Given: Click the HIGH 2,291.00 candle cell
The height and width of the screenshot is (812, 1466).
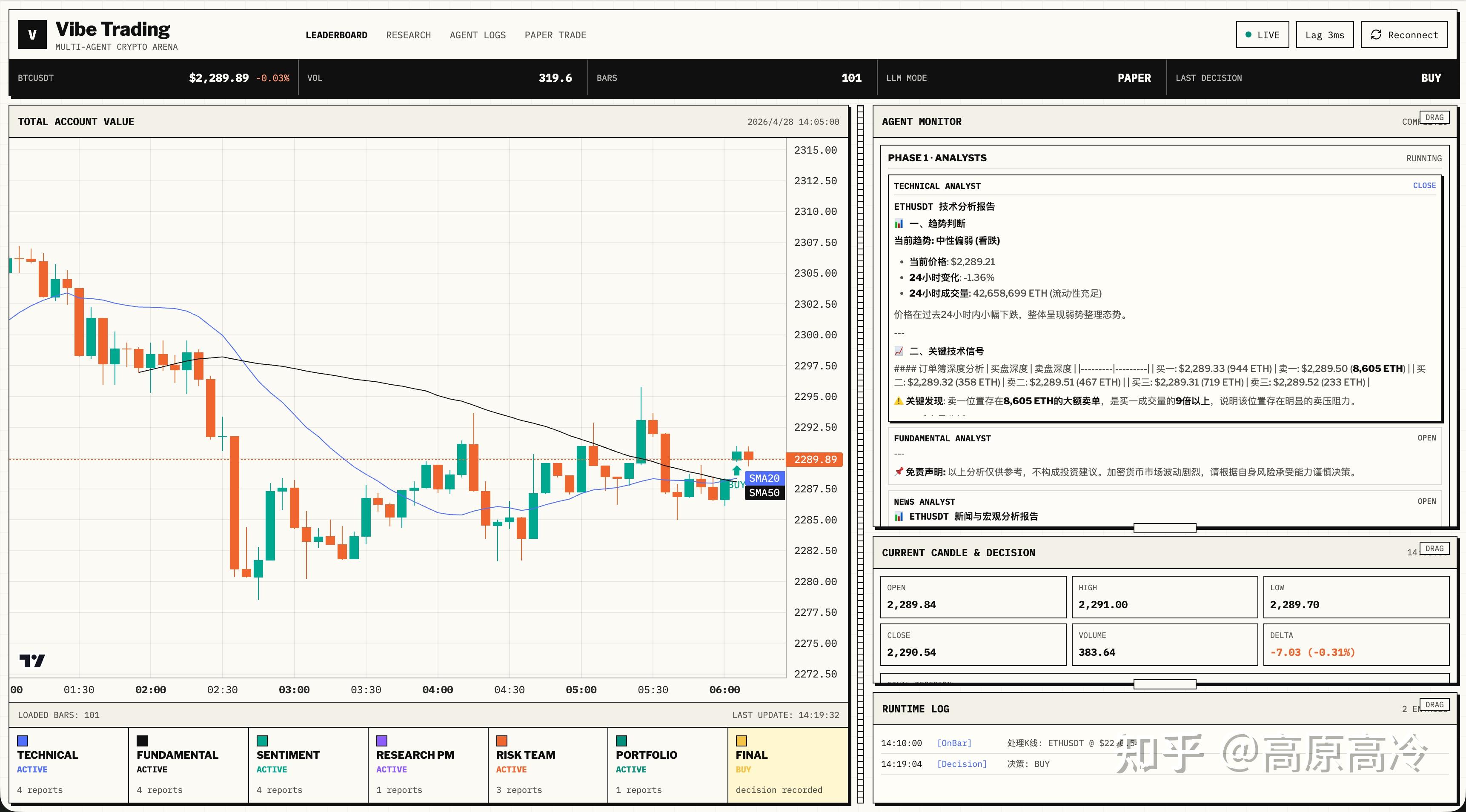Looking at the screenshot, I should [x=1164, y=597].
